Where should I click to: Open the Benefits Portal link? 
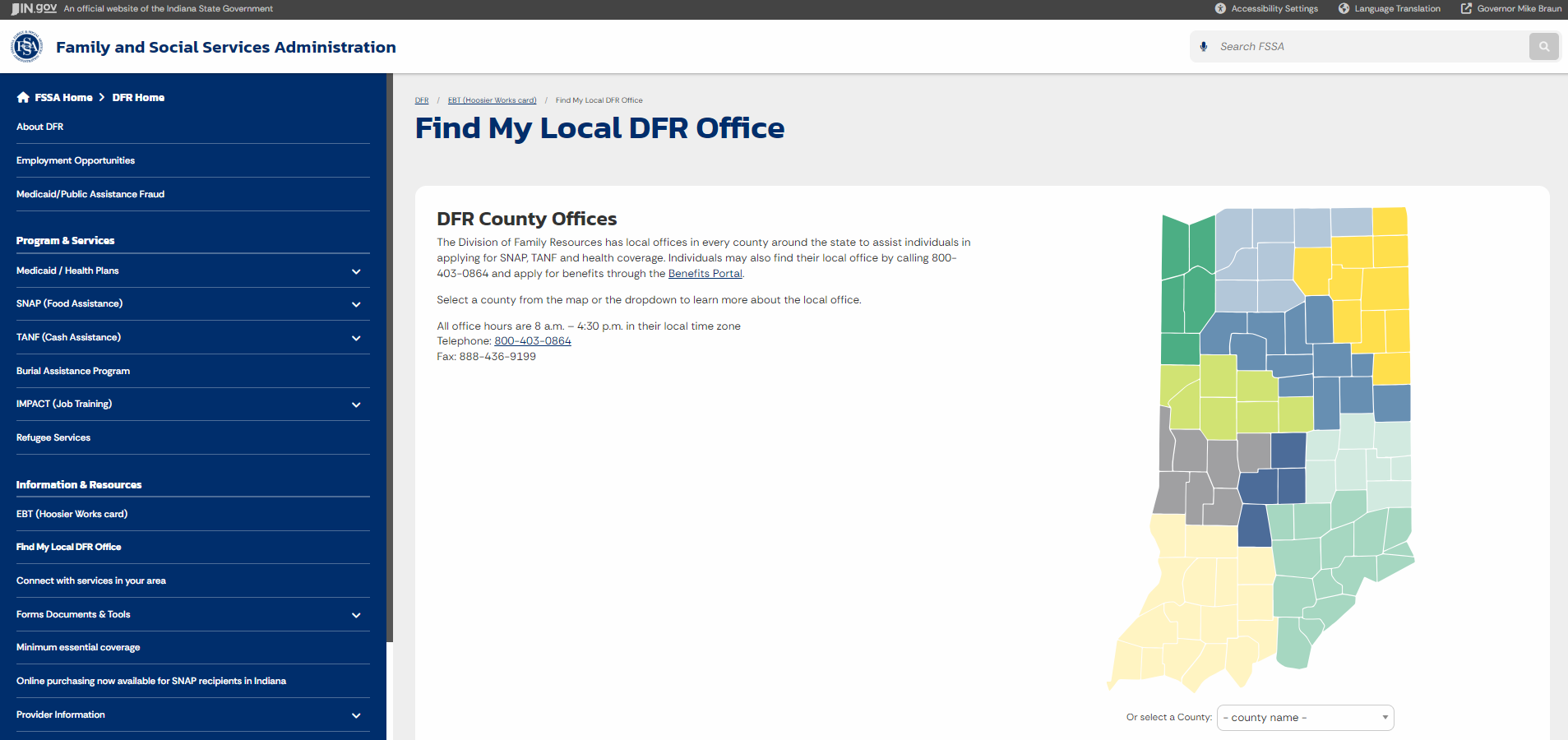(x=705, y=274)
